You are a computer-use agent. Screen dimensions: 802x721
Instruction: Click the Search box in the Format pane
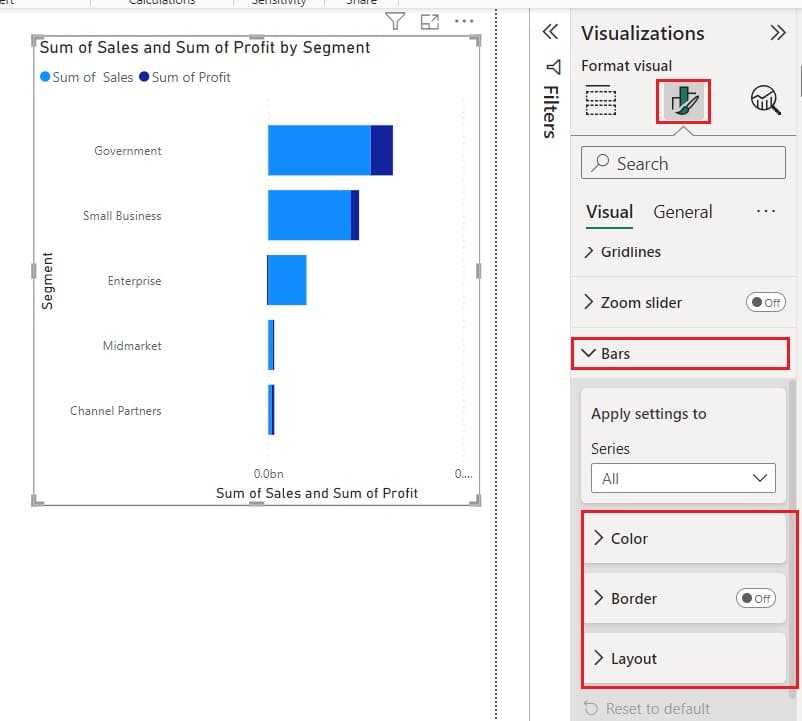(683, 162)
